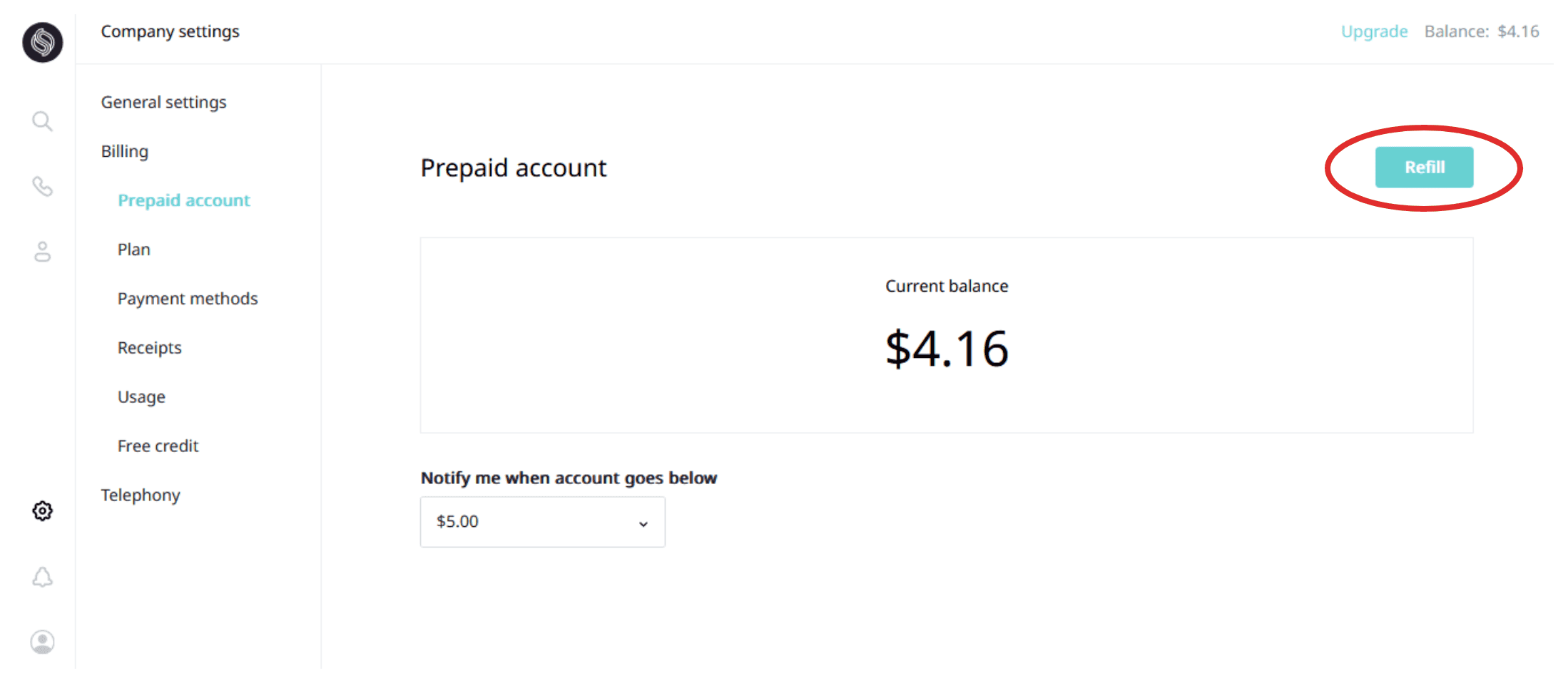Screen dimensions: 1568x683
Task: Open the phone calls icon
Action: pos(42,187)
